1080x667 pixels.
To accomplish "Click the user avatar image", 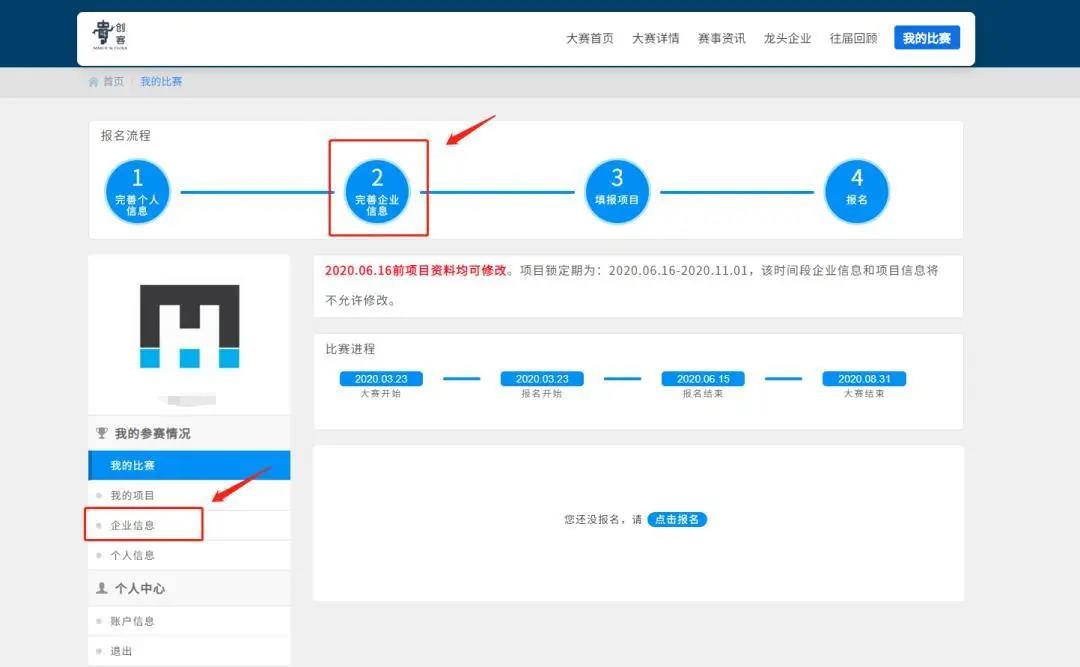I will pyautogui.click(x=189, y=327).
